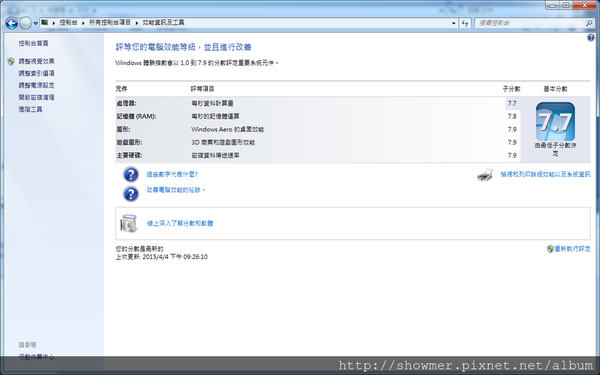
Task: Open the recent pages dropdown arrow
Action: pyautogui.click(x=36, y=23)
